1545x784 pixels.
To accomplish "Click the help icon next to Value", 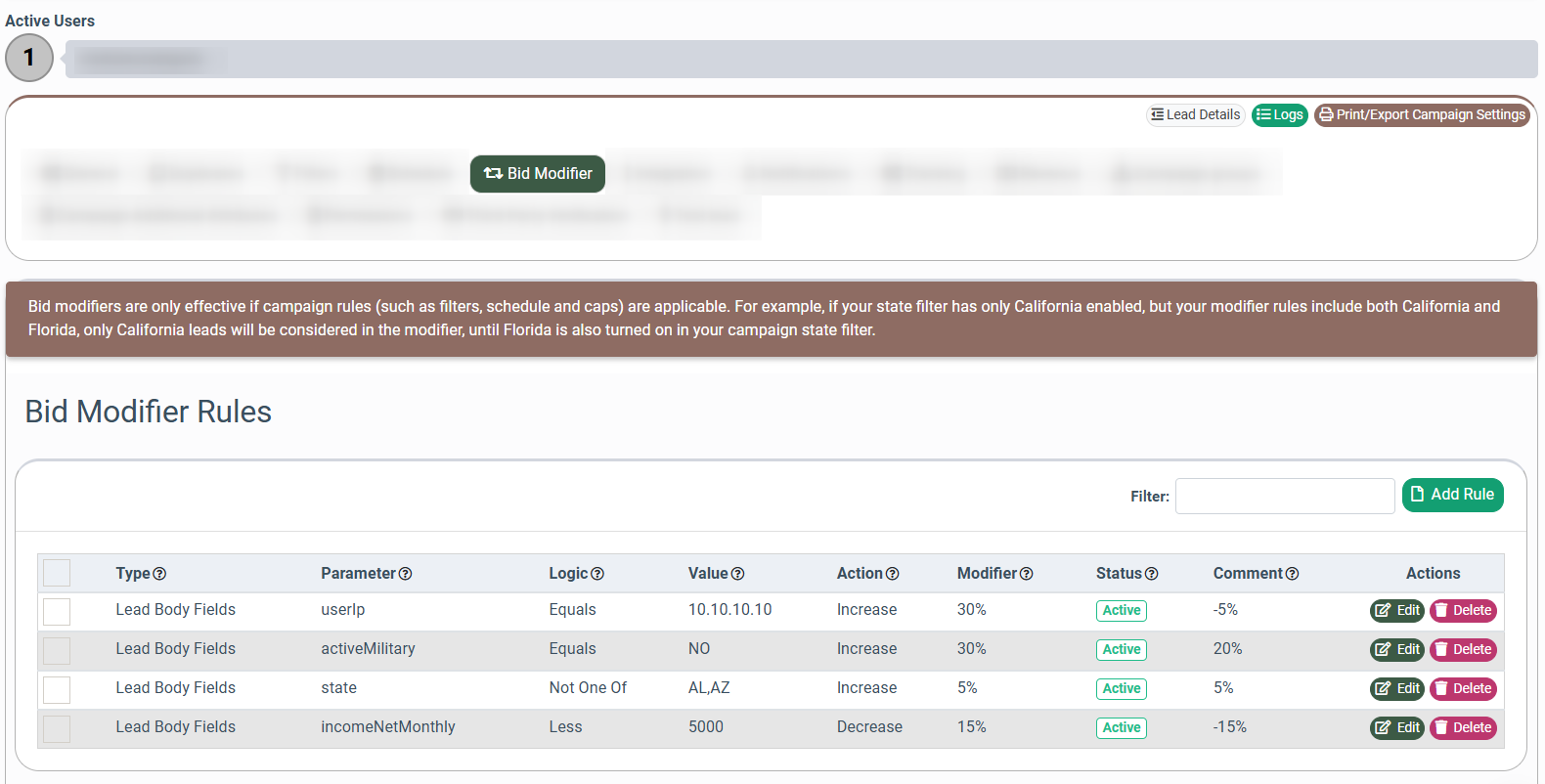I will pyautogui.click(x=738, y=574).
